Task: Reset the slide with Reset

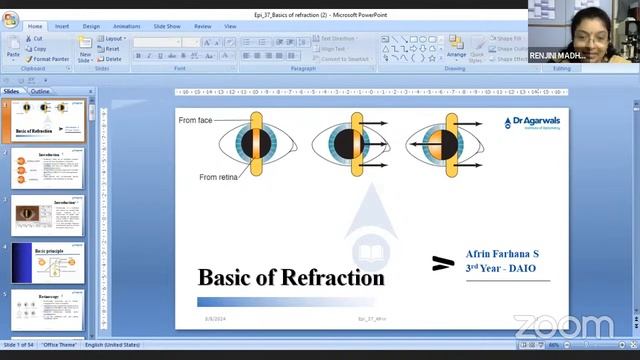Action: (109, 49)
